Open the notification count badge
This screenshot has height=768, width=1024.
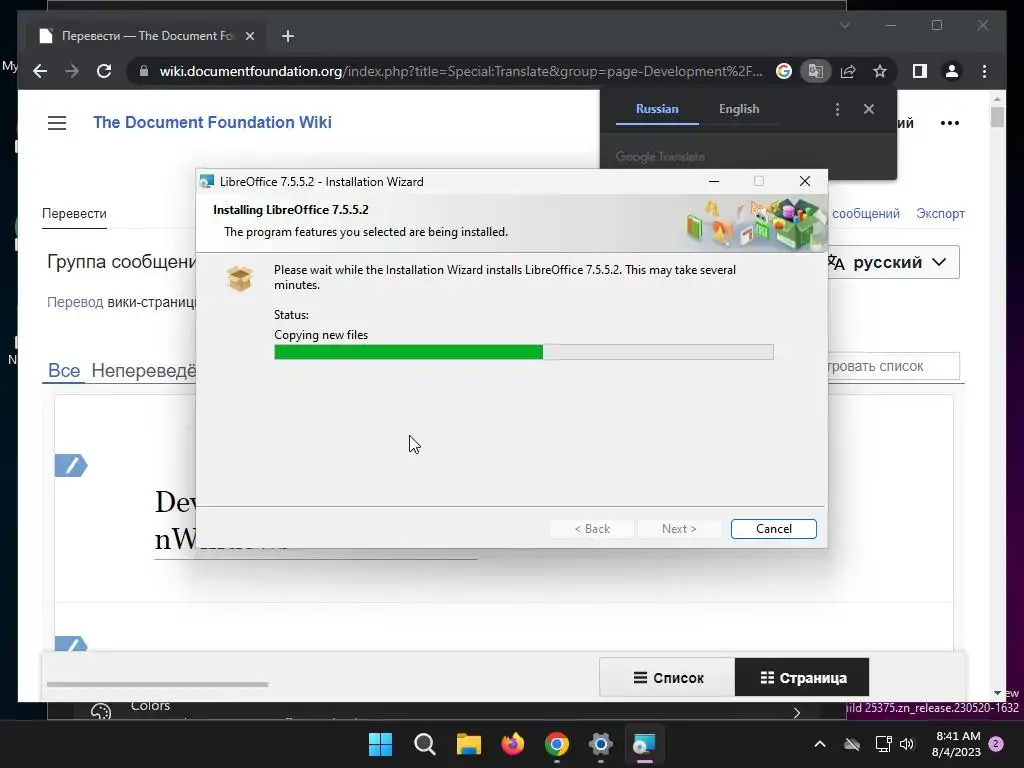[x=996, y=744]
